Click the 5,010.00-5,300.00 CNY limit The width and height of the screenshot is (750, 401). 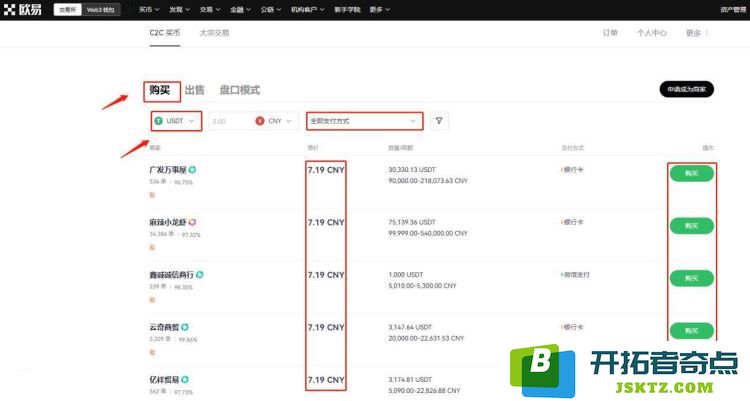pyautogui.click(x=422, y=286)
